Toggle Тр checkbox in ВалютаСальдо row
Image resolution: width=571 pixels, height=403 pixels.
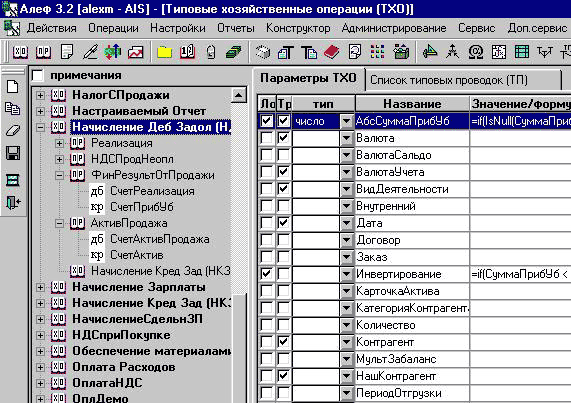click(x=284, y=155)
